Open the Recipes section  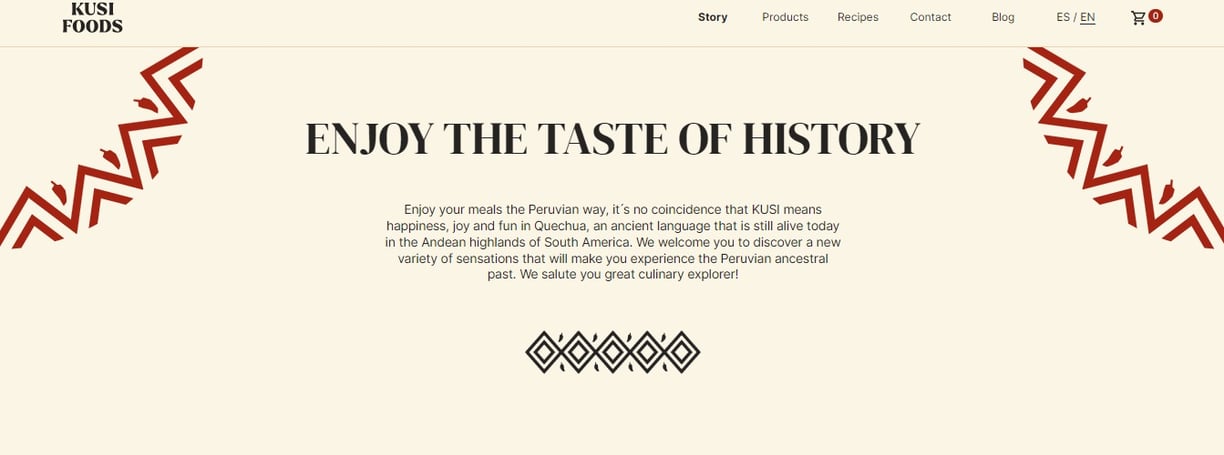point(858,17)
